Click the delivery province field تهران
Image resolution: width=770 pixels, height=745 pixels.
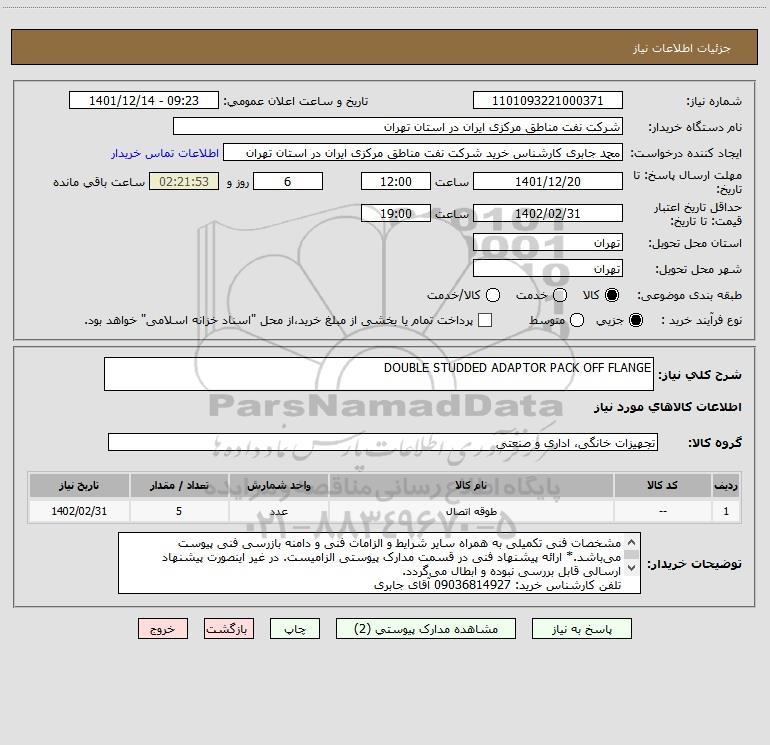(548, 243)
